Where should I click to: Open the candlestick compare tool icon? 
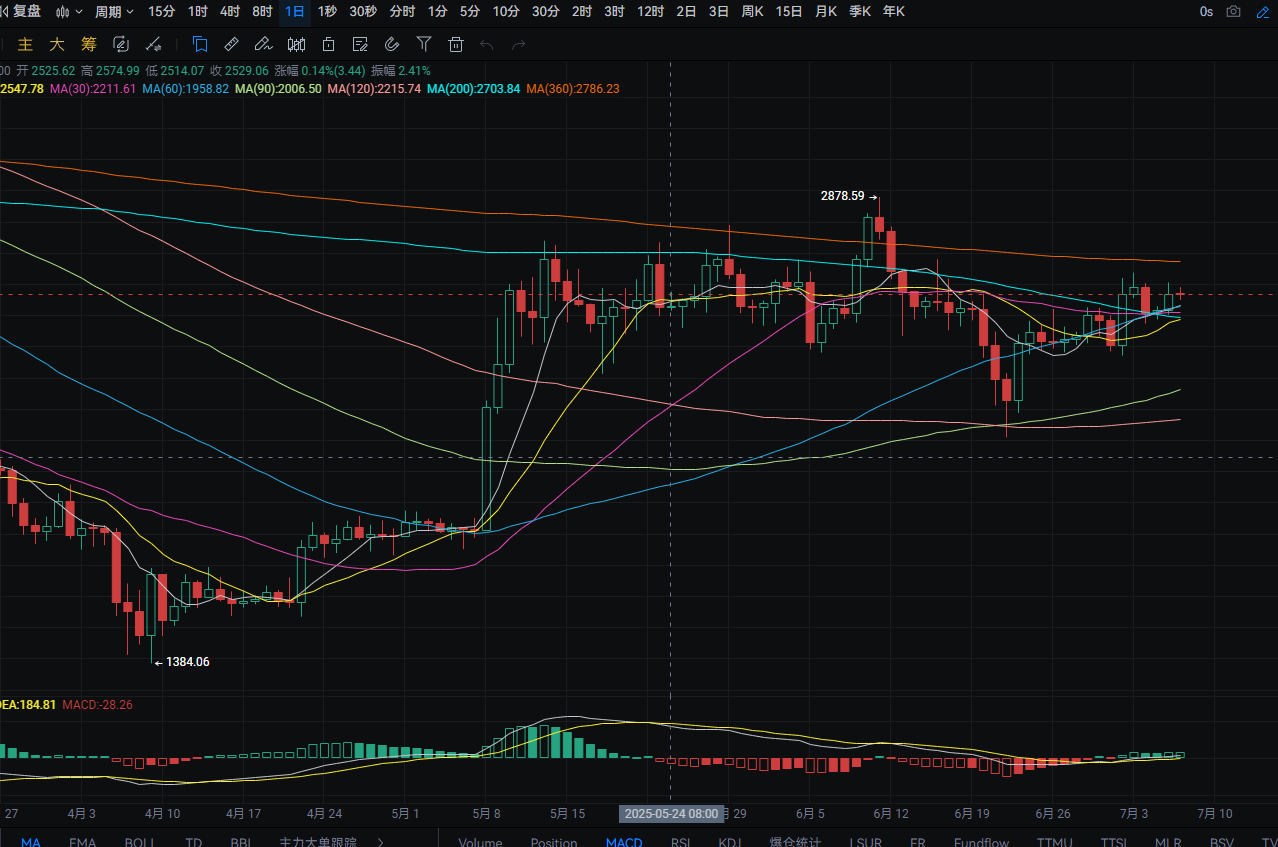[x=296, y=44]
